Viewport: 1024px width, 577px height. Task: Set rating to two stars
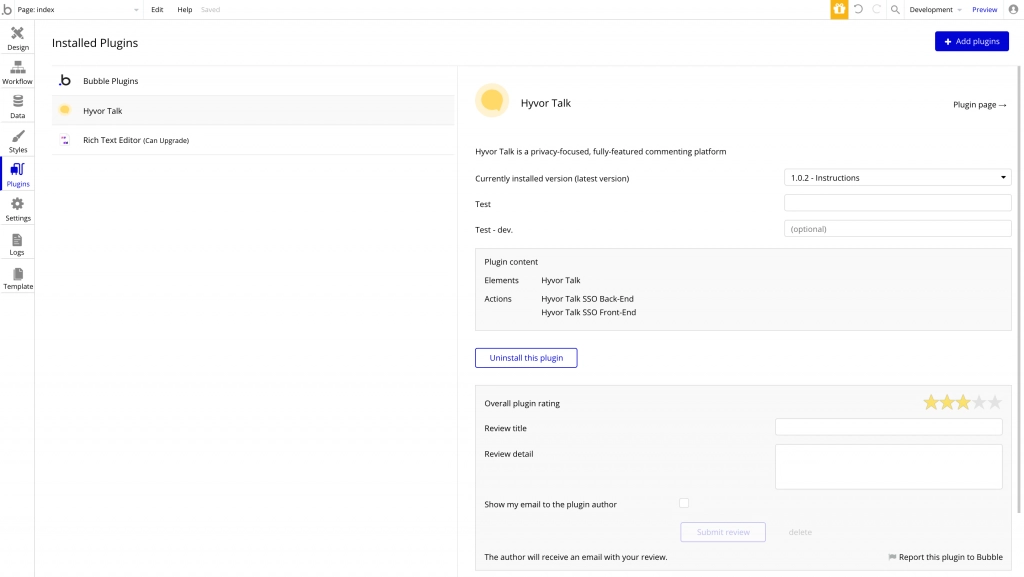[x=947, y=402]
